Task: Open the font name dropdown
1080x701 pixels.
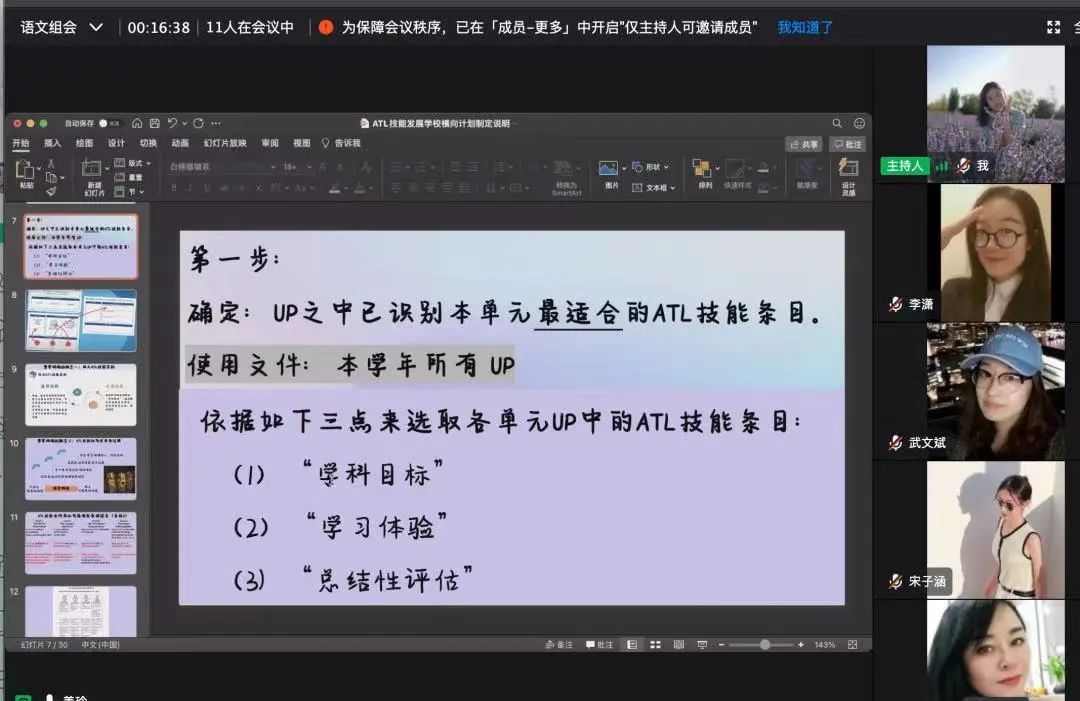Action: 273,167
